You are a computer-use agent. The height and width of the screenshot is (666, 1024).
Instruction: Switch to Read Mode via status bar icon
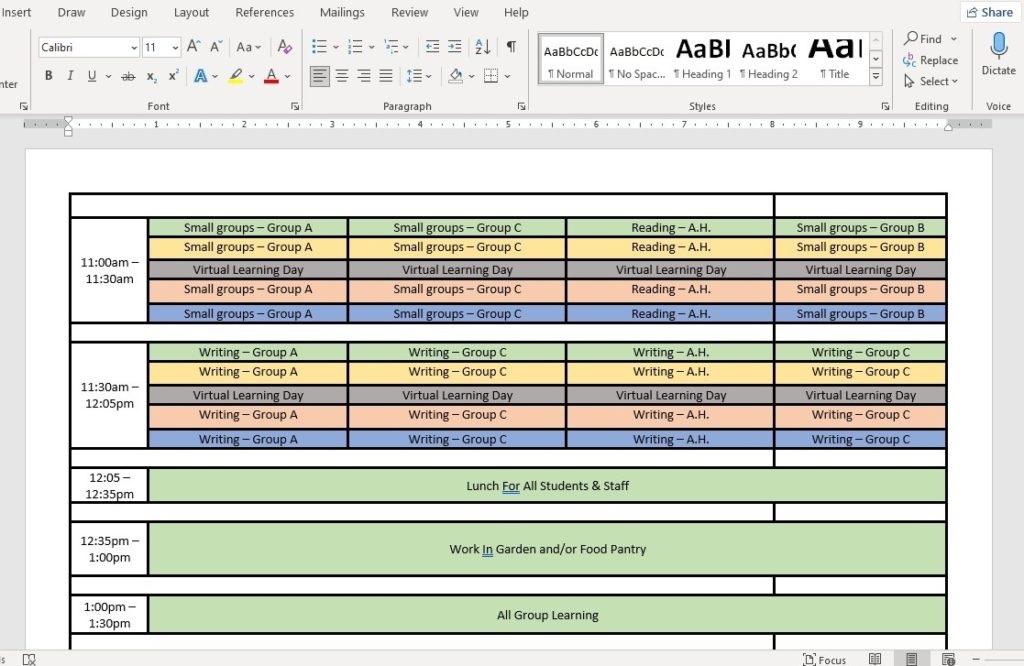(876, 659)
